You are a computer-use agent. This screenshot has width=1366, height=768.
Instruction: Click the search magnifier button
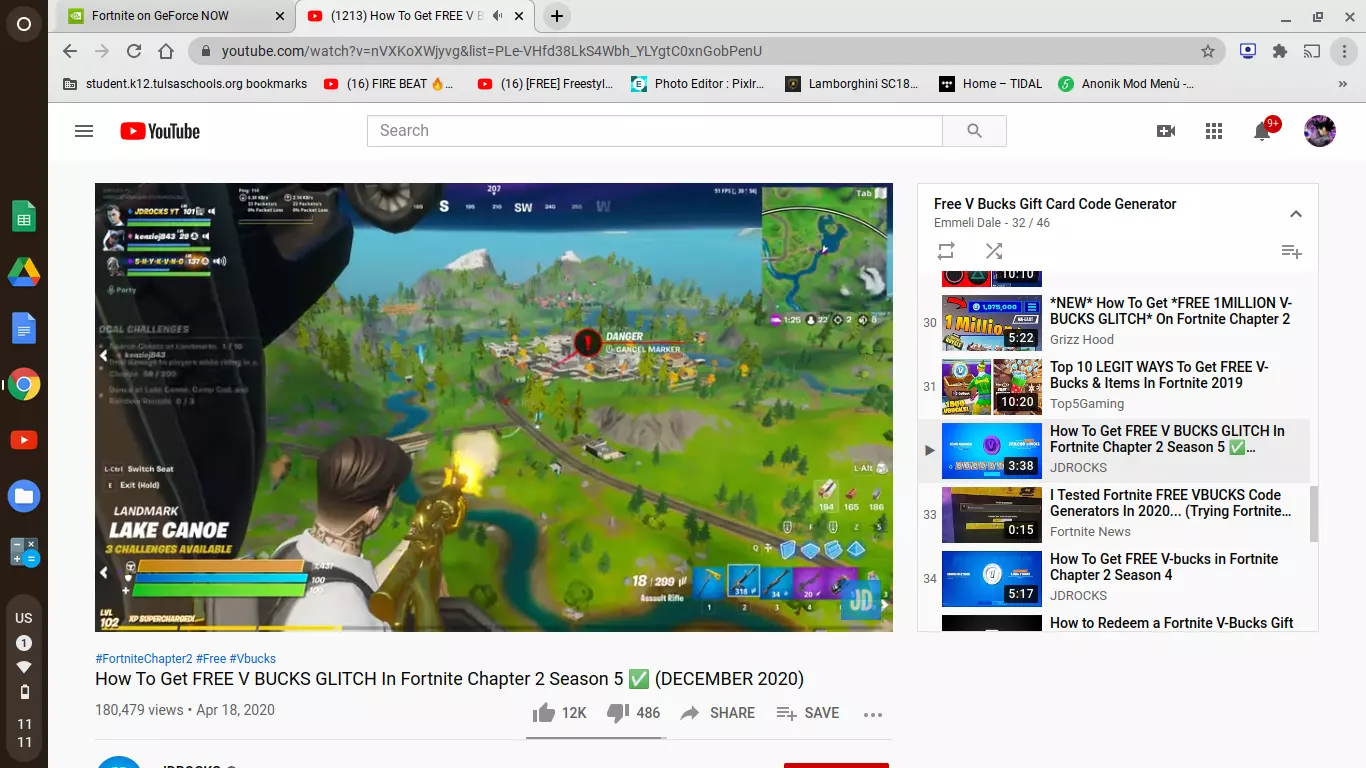click(x=974, y=131)
